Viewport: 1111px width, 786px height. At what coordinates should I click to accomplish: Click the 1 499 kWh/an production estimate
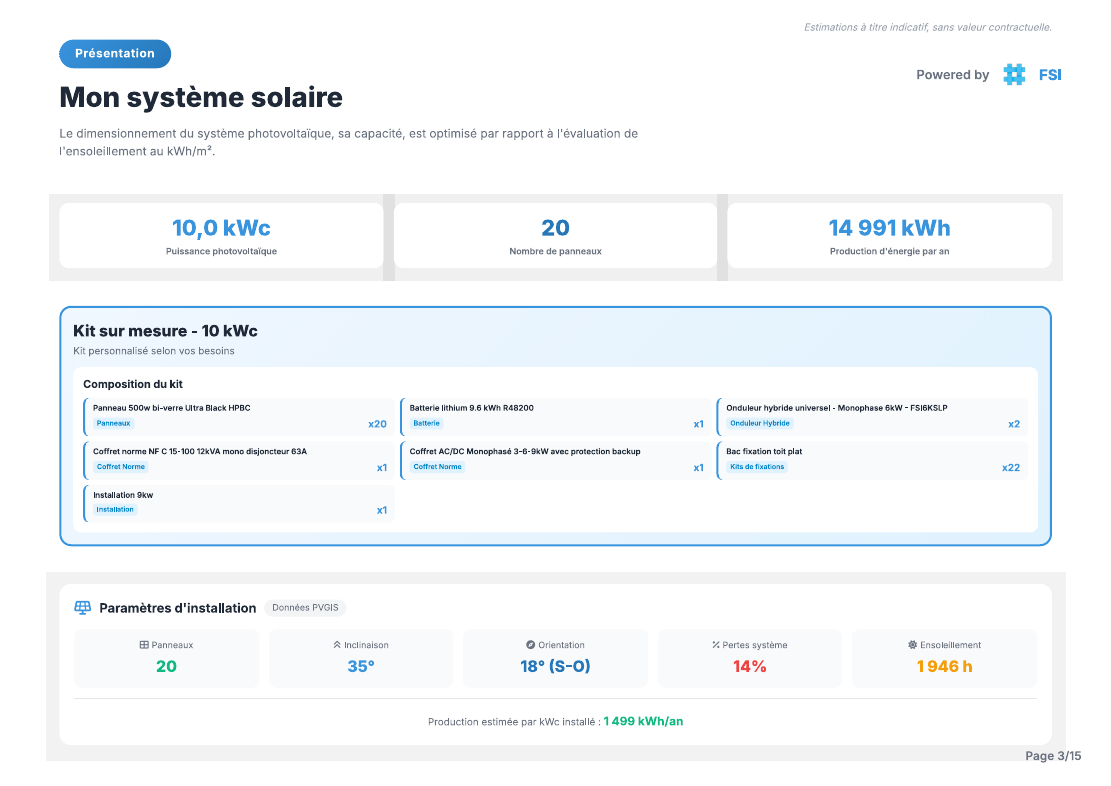pos(643,722)
